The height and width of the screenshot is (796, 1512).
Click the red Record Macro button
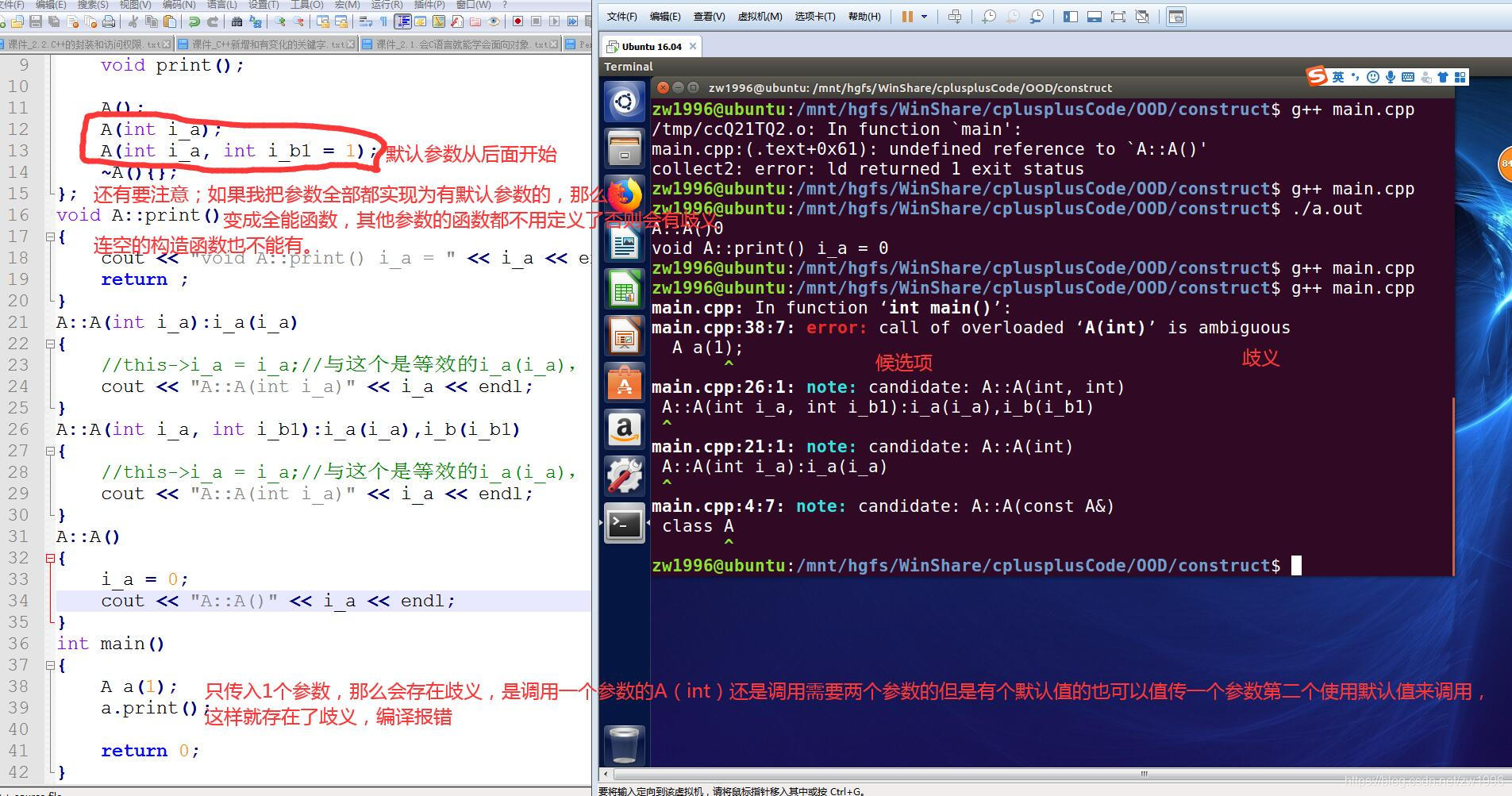517,21
